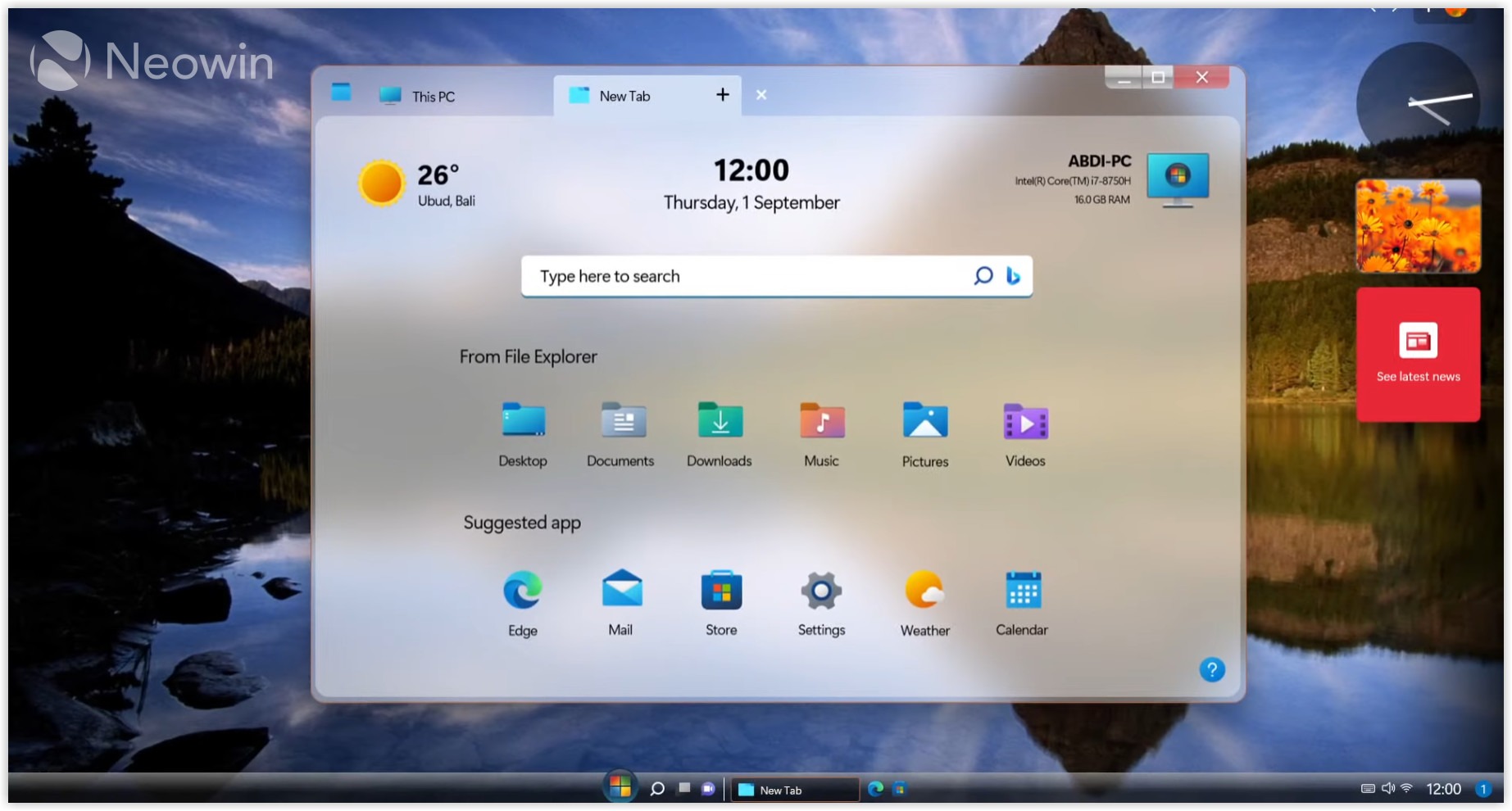Click the From File Explorer heading
1512x811 pixels.
tap(529, 356)
